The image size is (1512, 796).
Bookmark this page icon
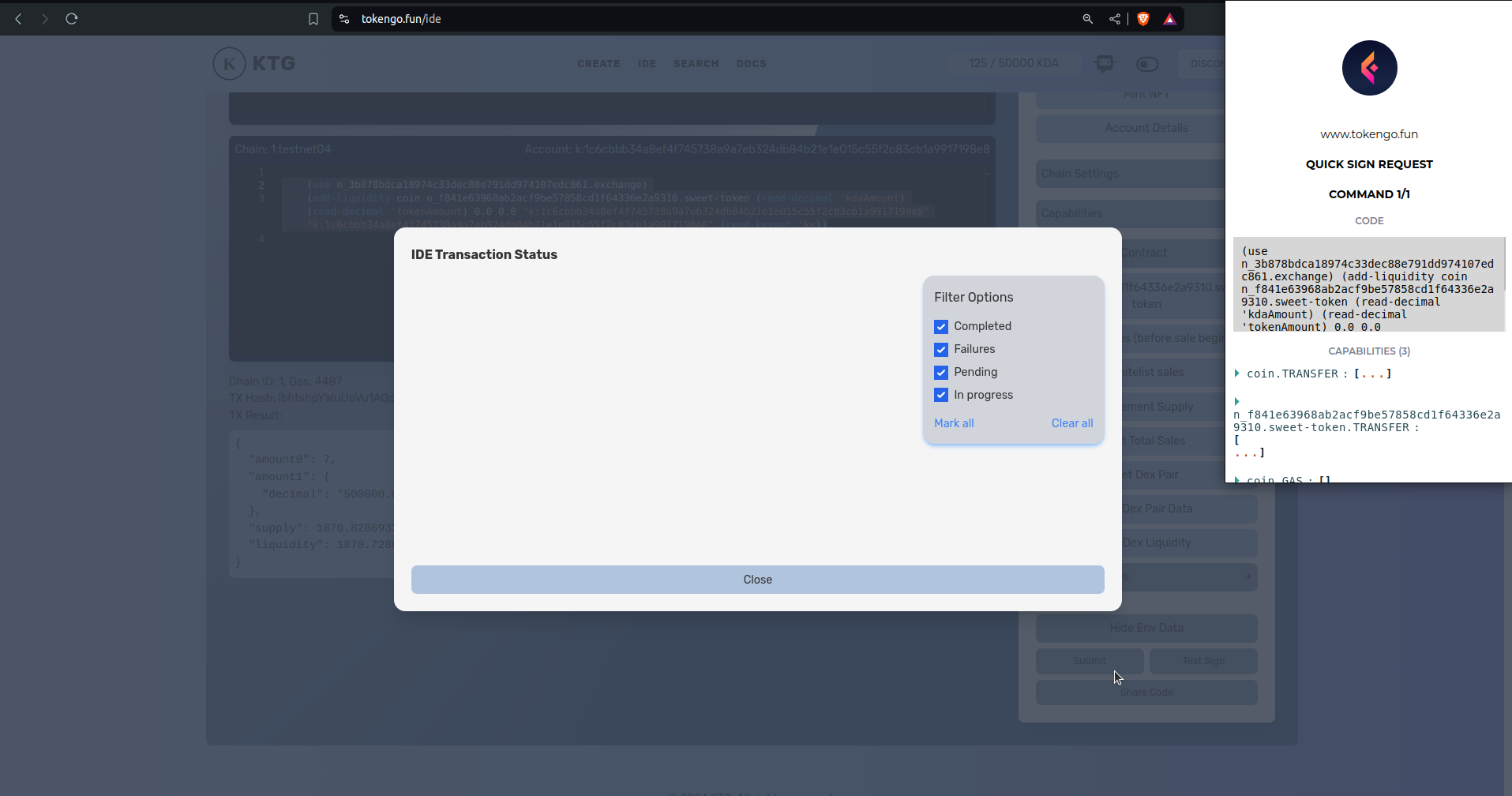[x=313, y=19]
